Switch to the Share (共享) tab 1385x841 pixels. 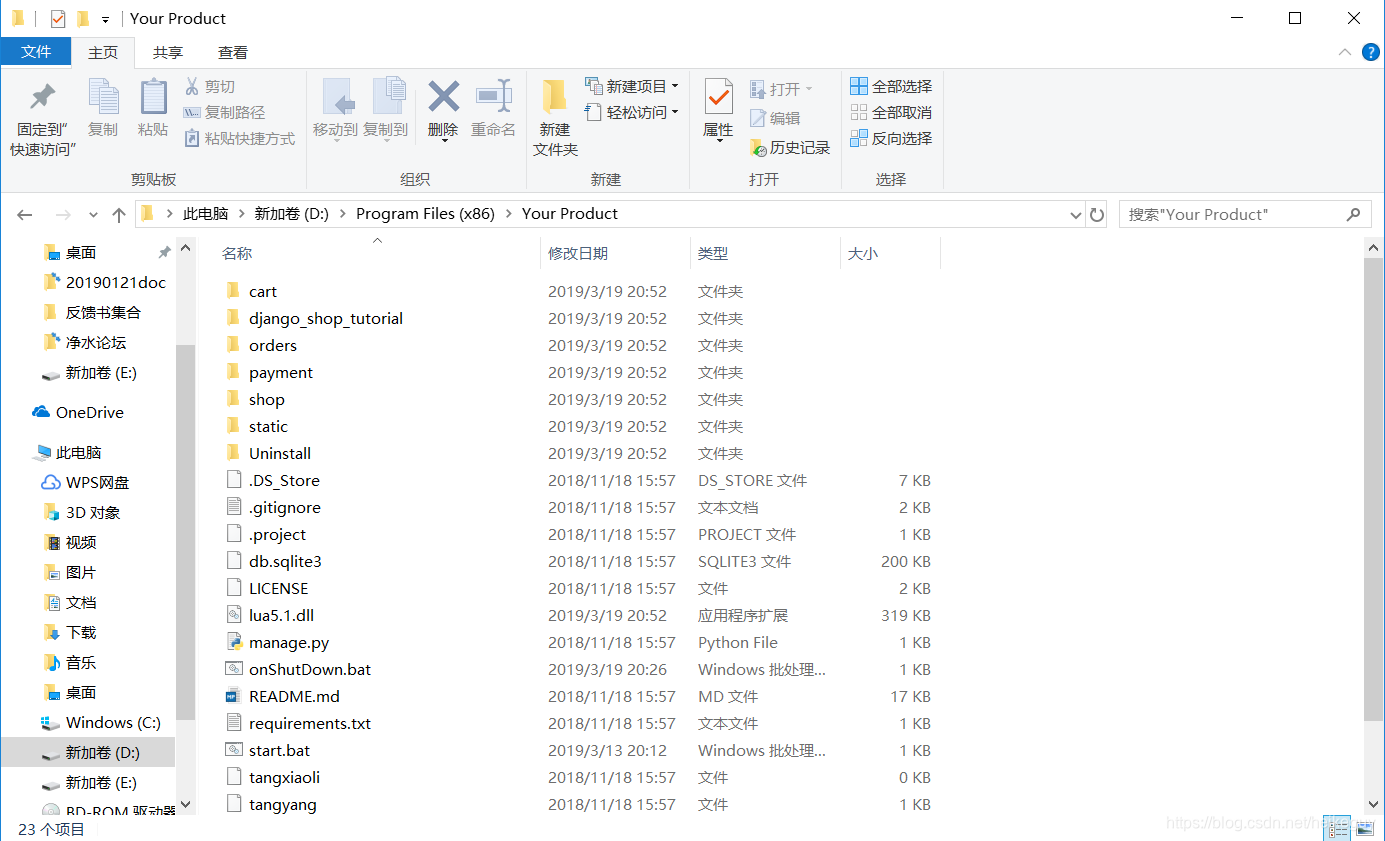click(168, 52)
